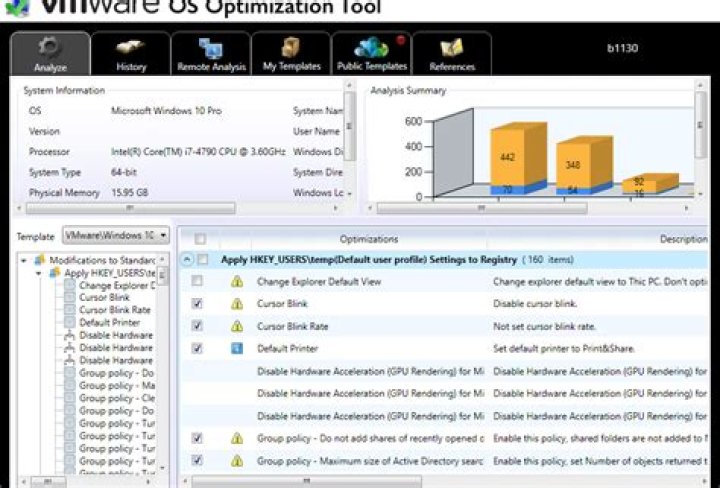Viewport: 720px width, 488px height.
Task: Click the cloud icon for Public Templates
Action: pos(371,48)
